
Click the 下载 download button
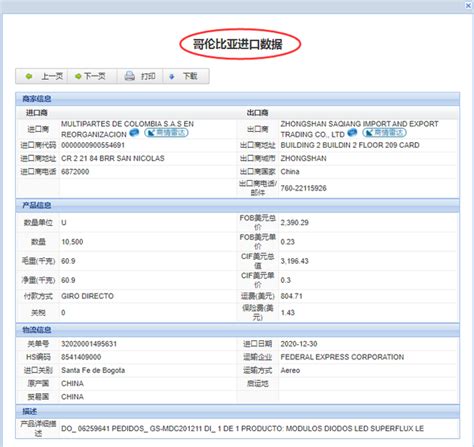point(186,76)
